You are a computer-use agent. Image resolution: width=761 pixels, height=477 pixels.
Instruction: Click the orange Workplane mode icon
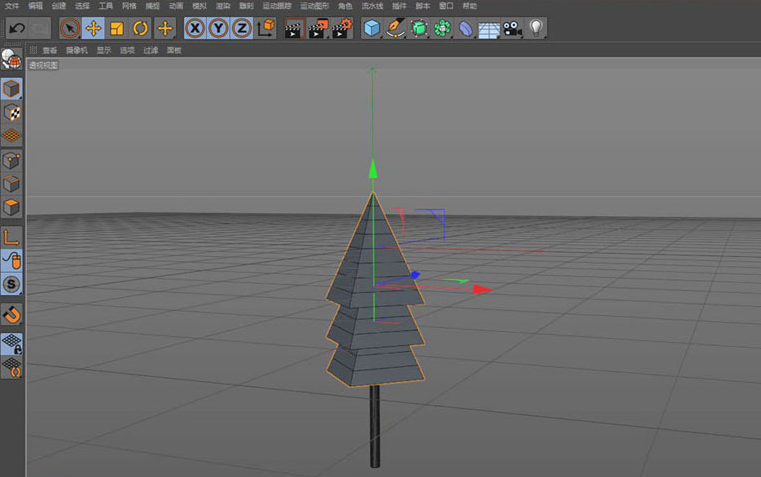point(12,136)
